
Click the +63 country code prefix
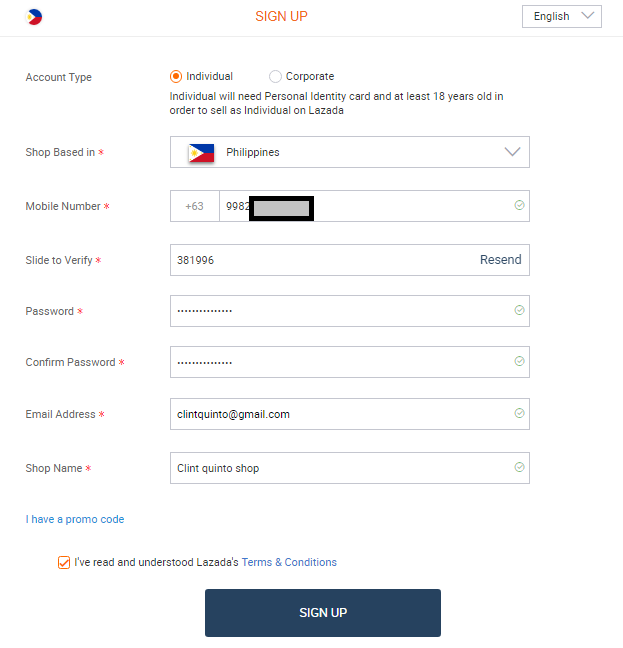[194, 206]
